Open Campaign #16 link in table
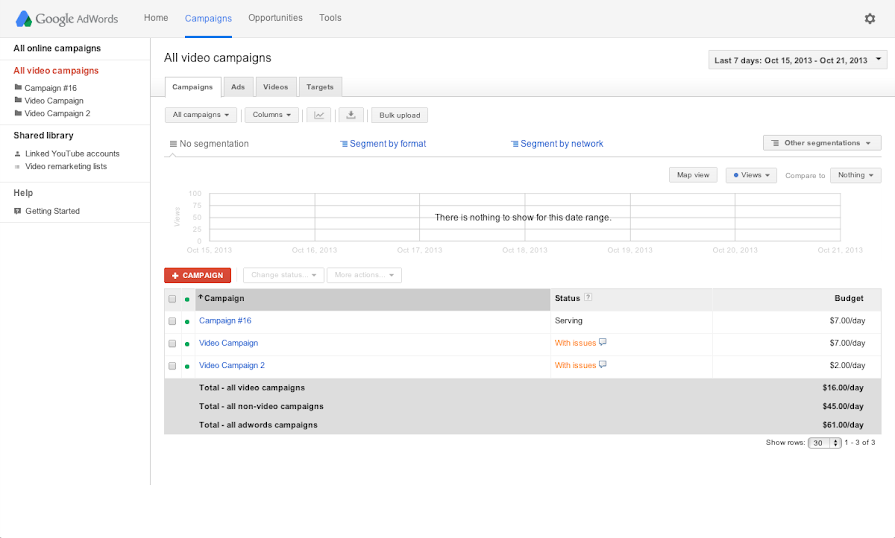Image resolution: width=895 pixels, height=538 pixels. (225, 321)
